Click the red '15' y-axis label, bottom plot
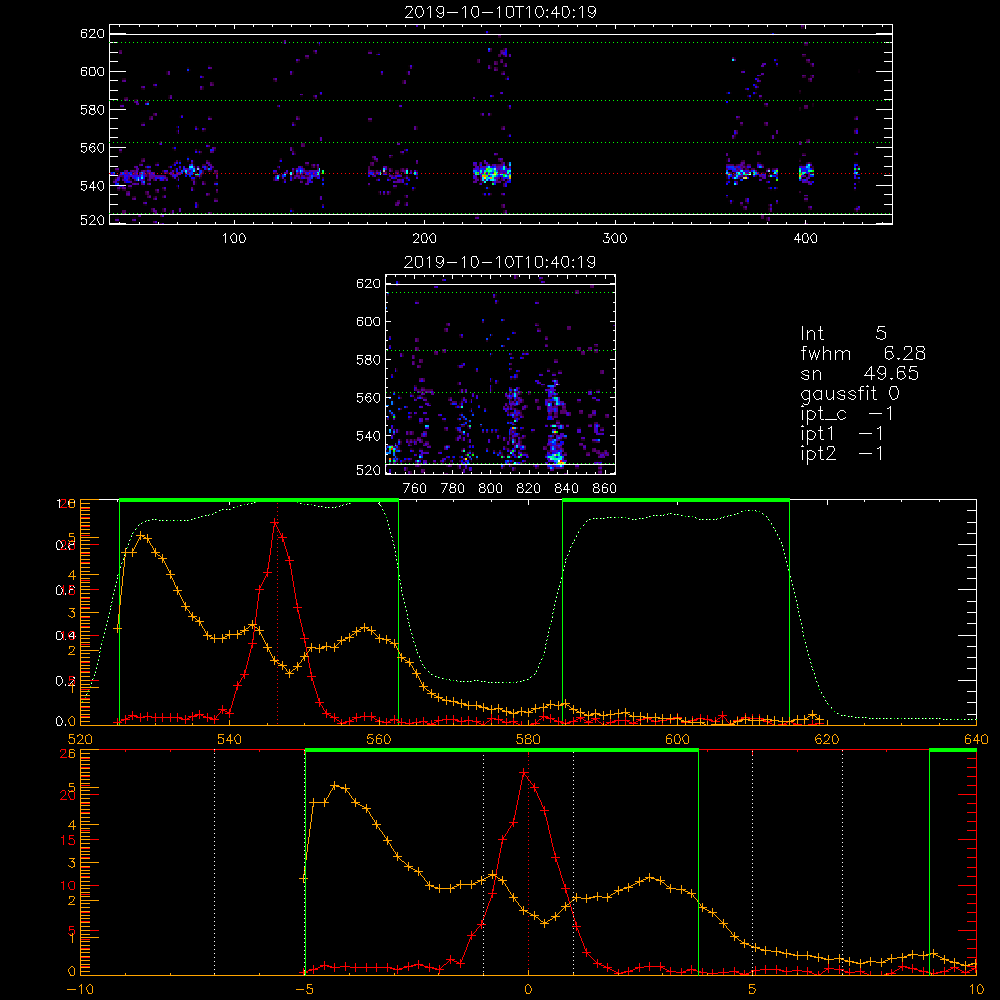The image size is (1000, 1000). coord(68,840)
